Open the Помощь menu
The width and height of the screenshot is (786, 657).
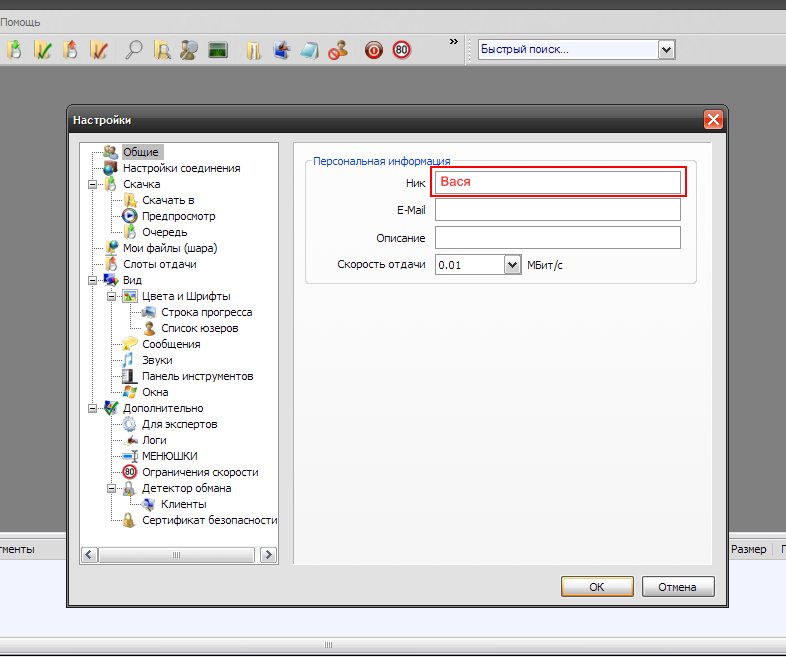pos(20,21)
